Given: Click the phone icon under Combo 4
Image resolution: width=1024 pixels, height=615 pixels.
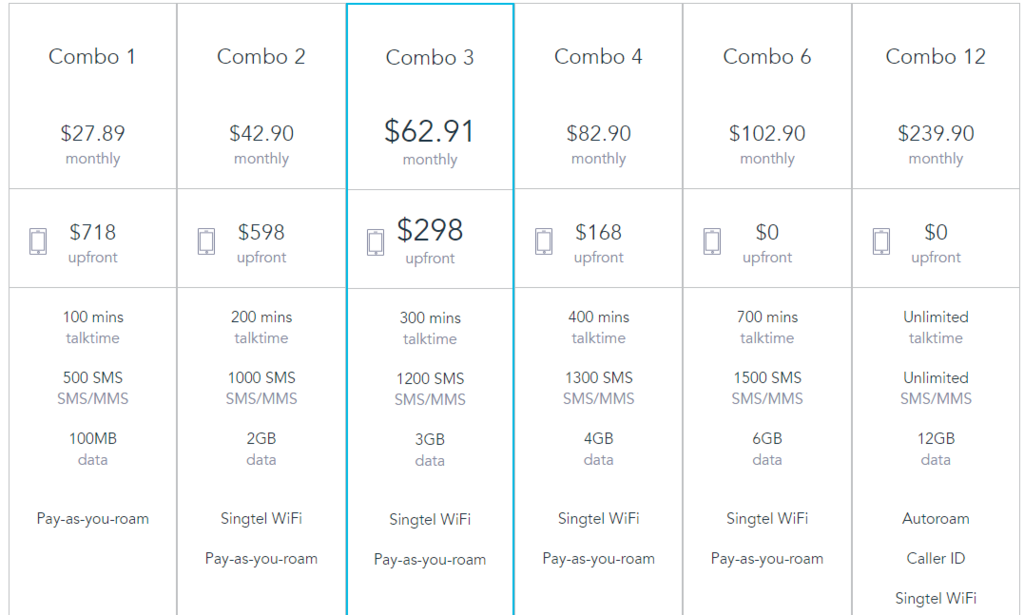Looking at the screenshot, I should (x=544, y=240).
